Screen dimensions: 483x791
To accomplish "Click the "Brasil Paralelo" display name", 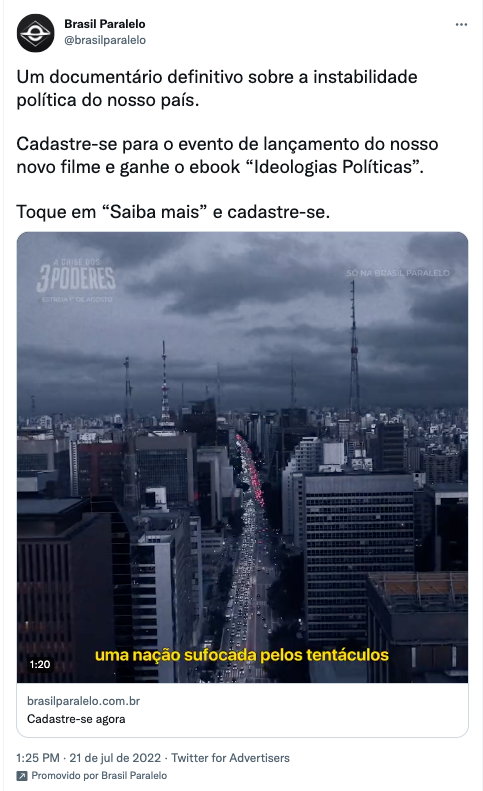I will [104, 24].
